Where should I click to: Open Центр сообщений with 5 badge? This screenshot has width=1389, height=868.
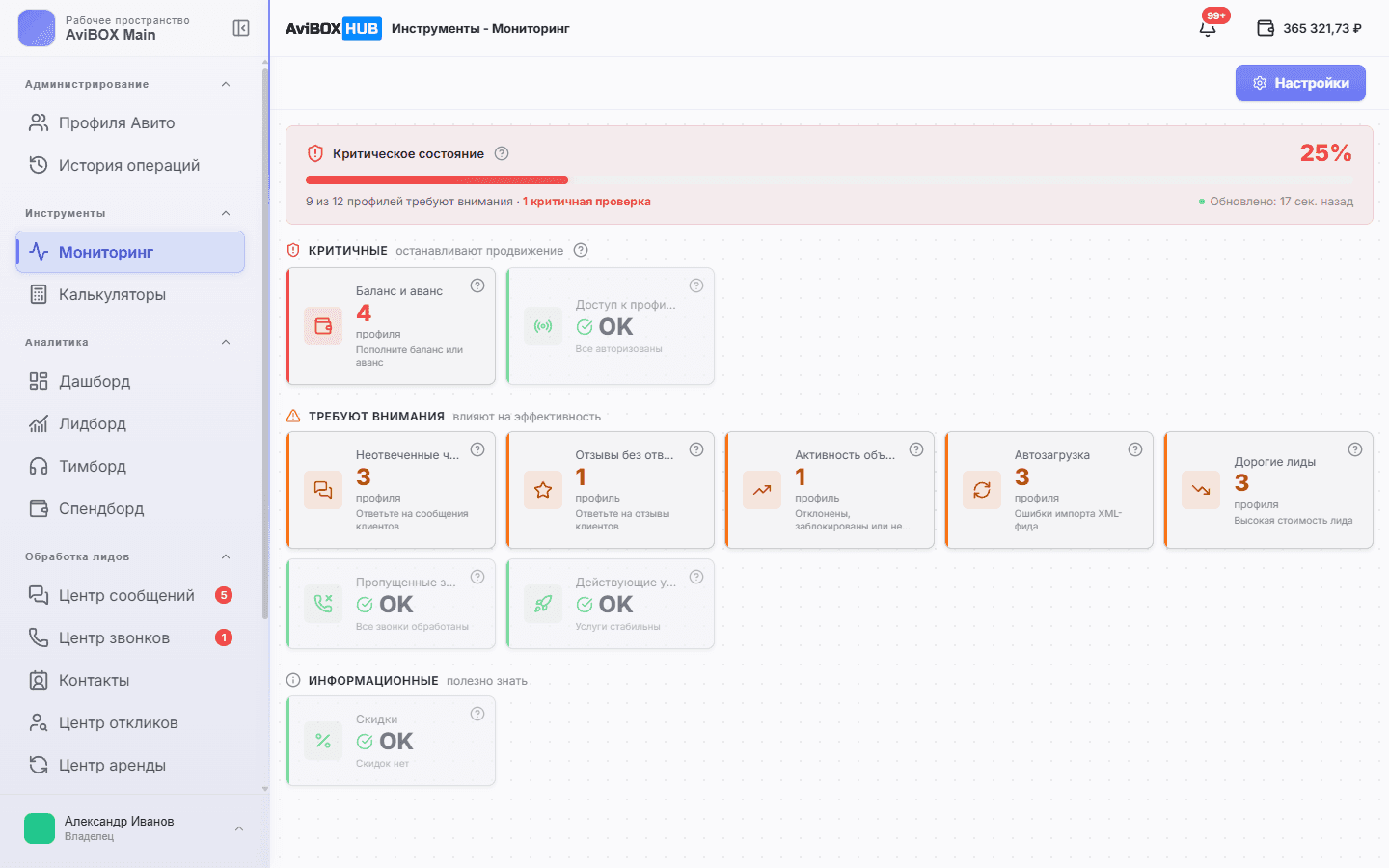tap(130, 595)
